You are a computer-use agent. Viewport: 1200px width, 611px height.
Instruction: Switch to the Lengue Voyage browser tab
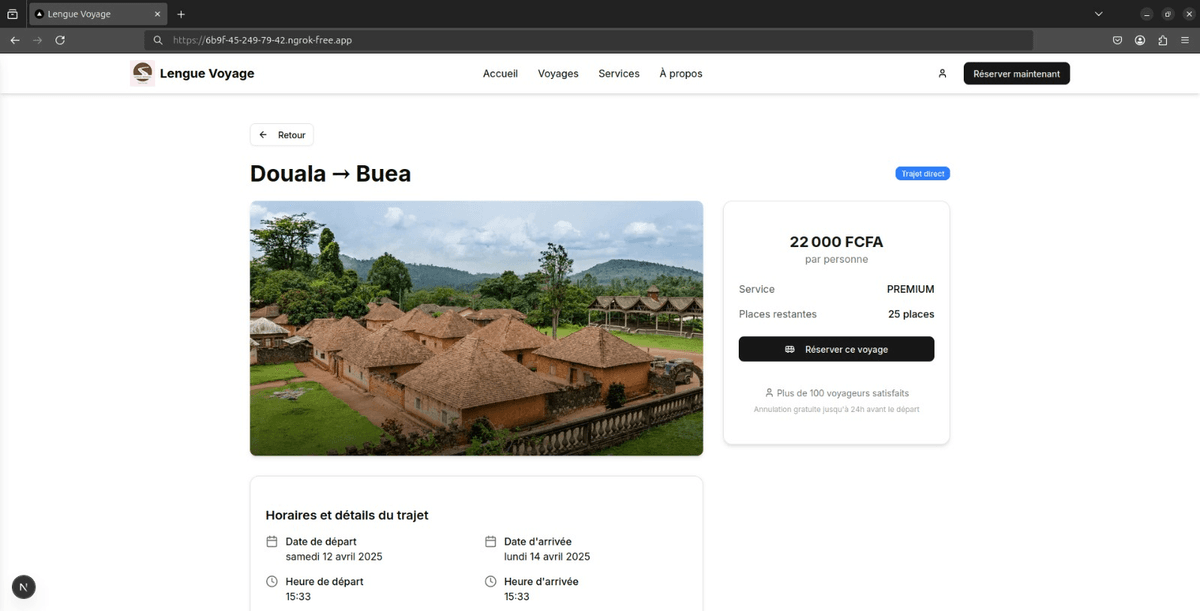pos(90,14)
